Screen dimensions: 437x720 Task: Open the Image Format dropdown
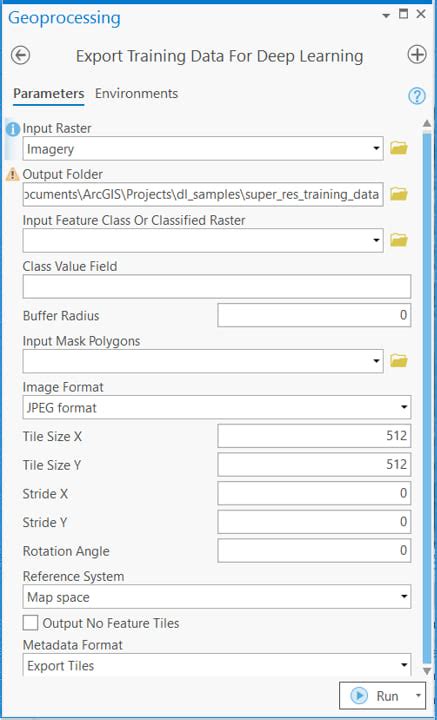pyautogui.click(x=403, y=407)
